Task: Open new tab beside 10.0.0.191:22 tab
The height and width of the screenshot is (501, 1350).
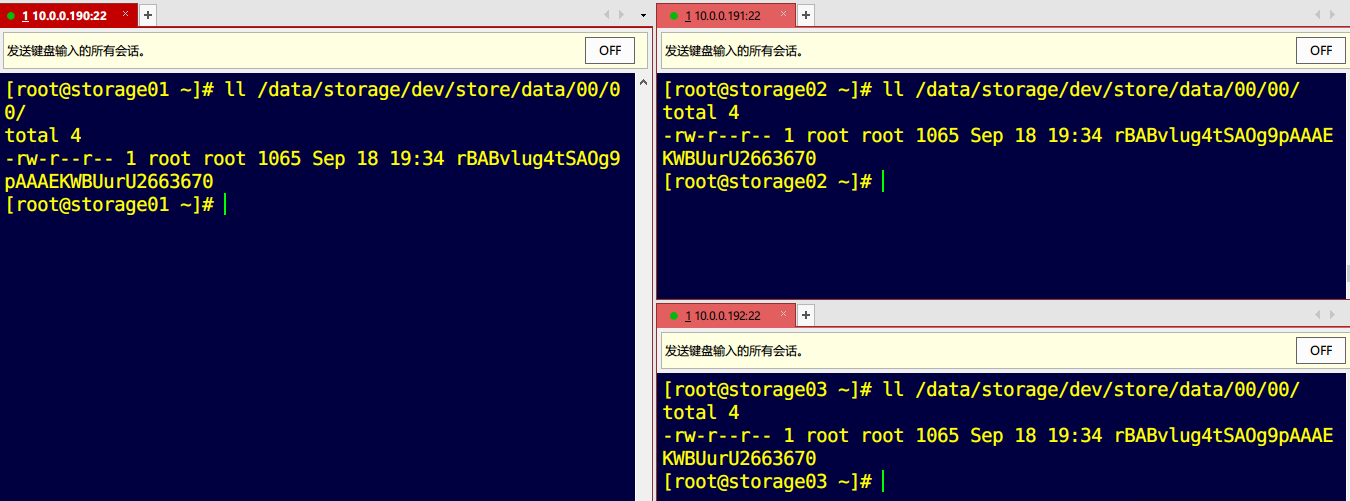Action: 806,15
